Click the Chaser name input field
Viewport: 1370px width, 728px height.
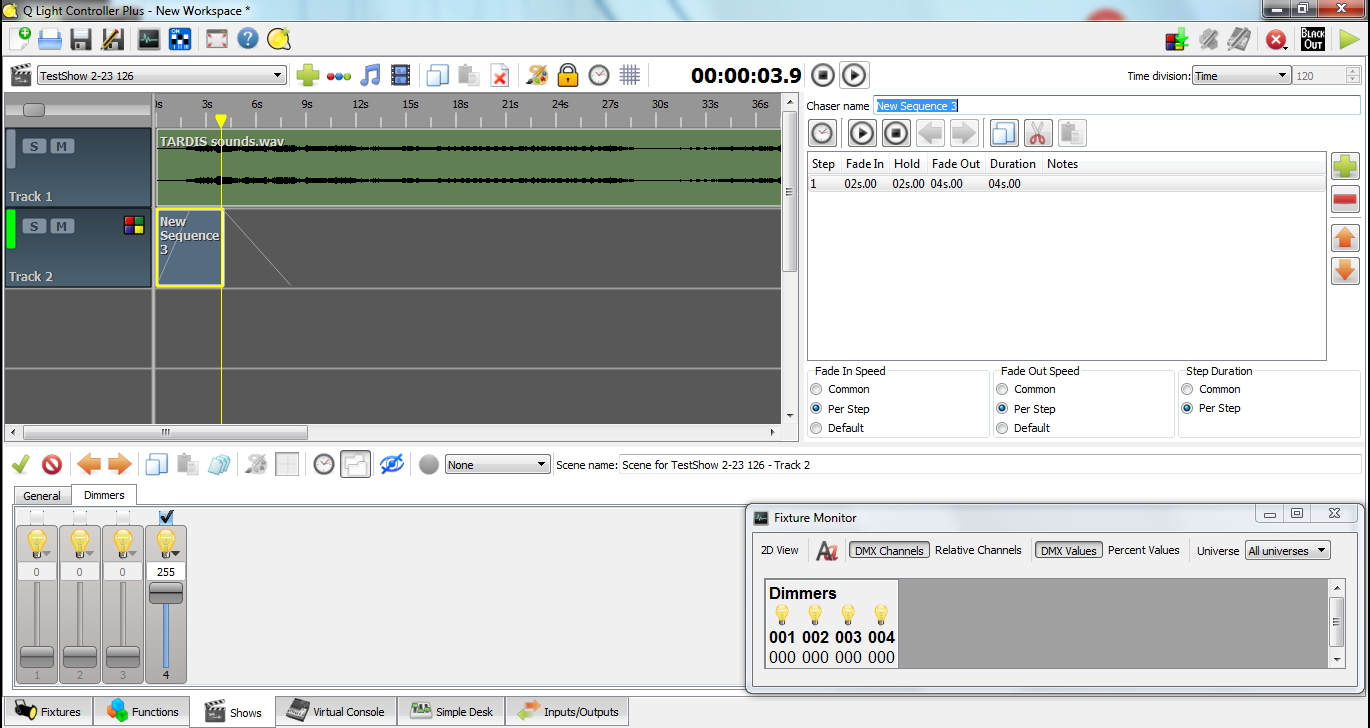[x=1117, y=105]
